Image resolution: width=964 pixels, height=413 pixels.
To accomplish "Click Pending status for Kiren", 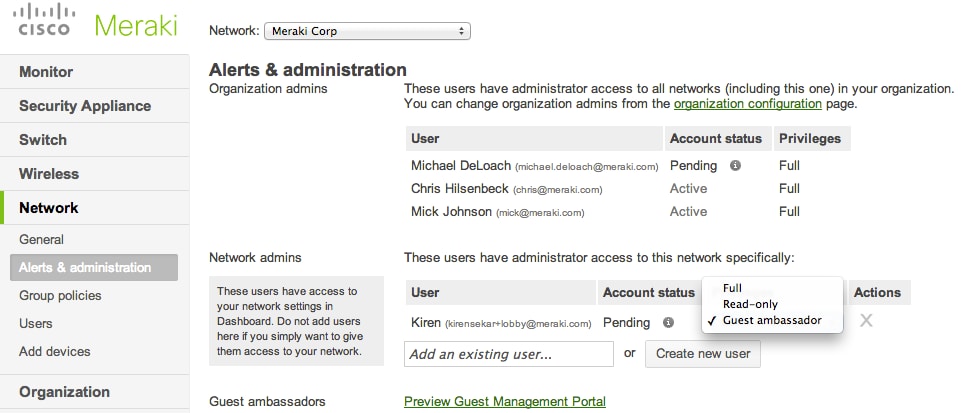I will [x=626, y=322].
